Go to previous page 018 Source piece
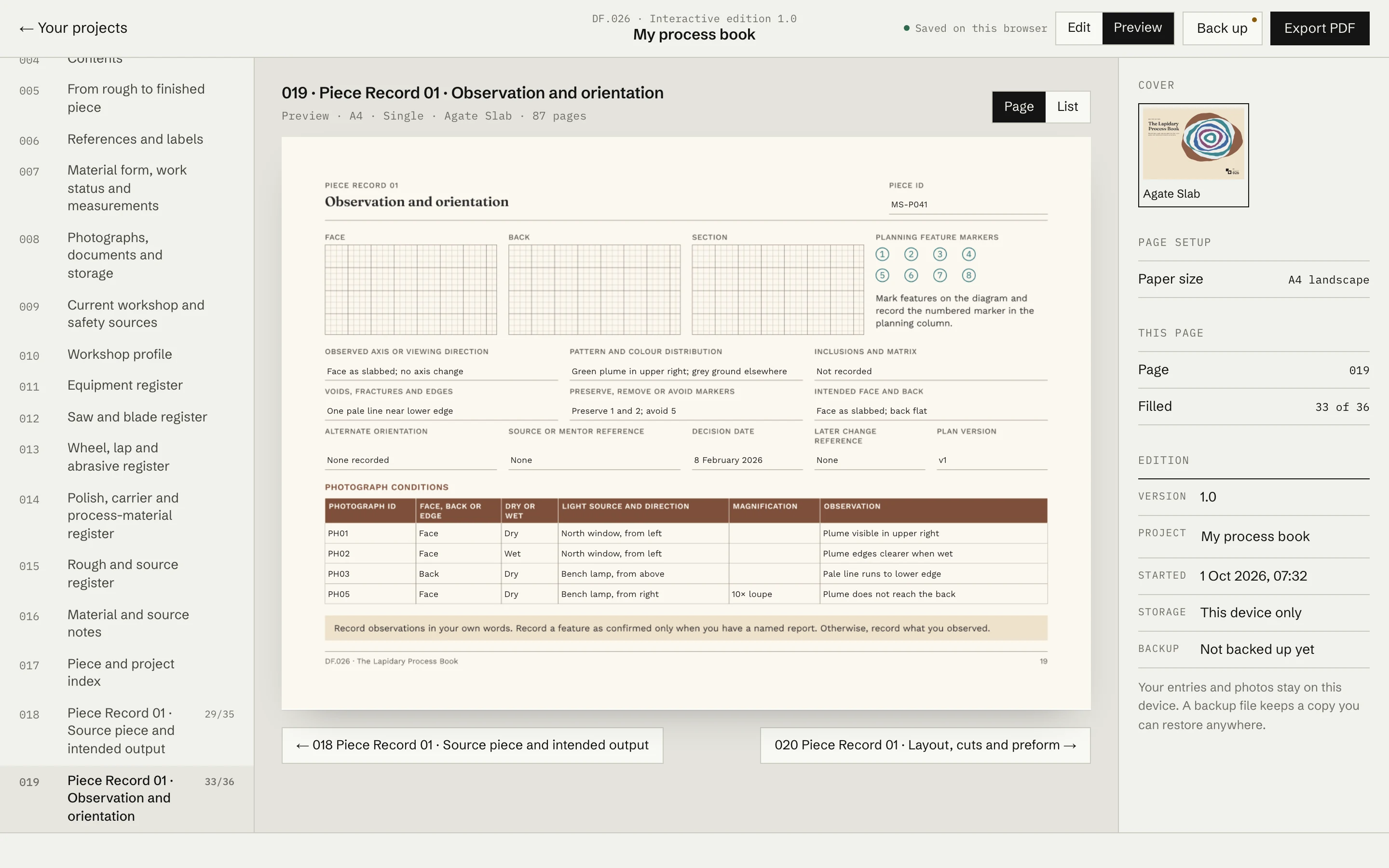This screenshot has height=868, width=1389. pyautogui.click(x=472, y=745)
